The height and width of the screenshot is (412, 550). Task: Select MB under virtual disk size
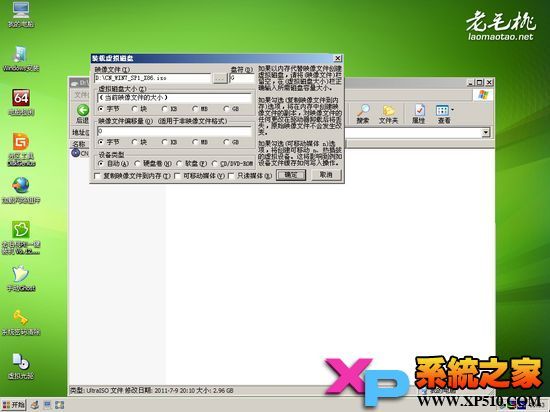(x=195, y=109)
